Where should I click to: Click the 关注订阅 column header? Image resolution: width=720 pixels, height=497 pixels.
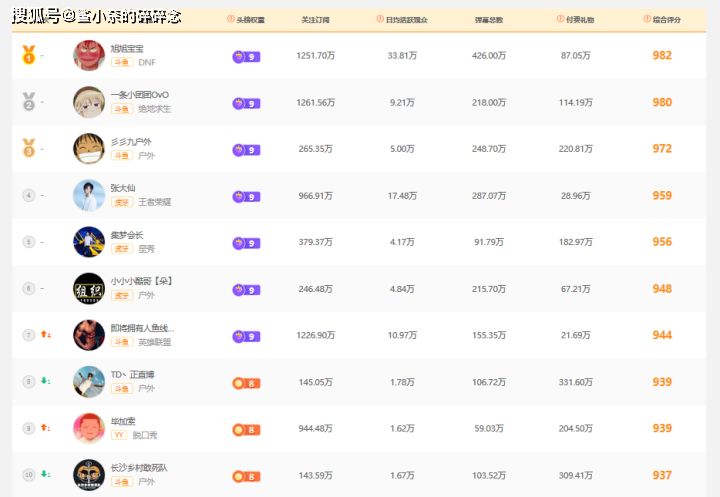(x=315, y=20)
